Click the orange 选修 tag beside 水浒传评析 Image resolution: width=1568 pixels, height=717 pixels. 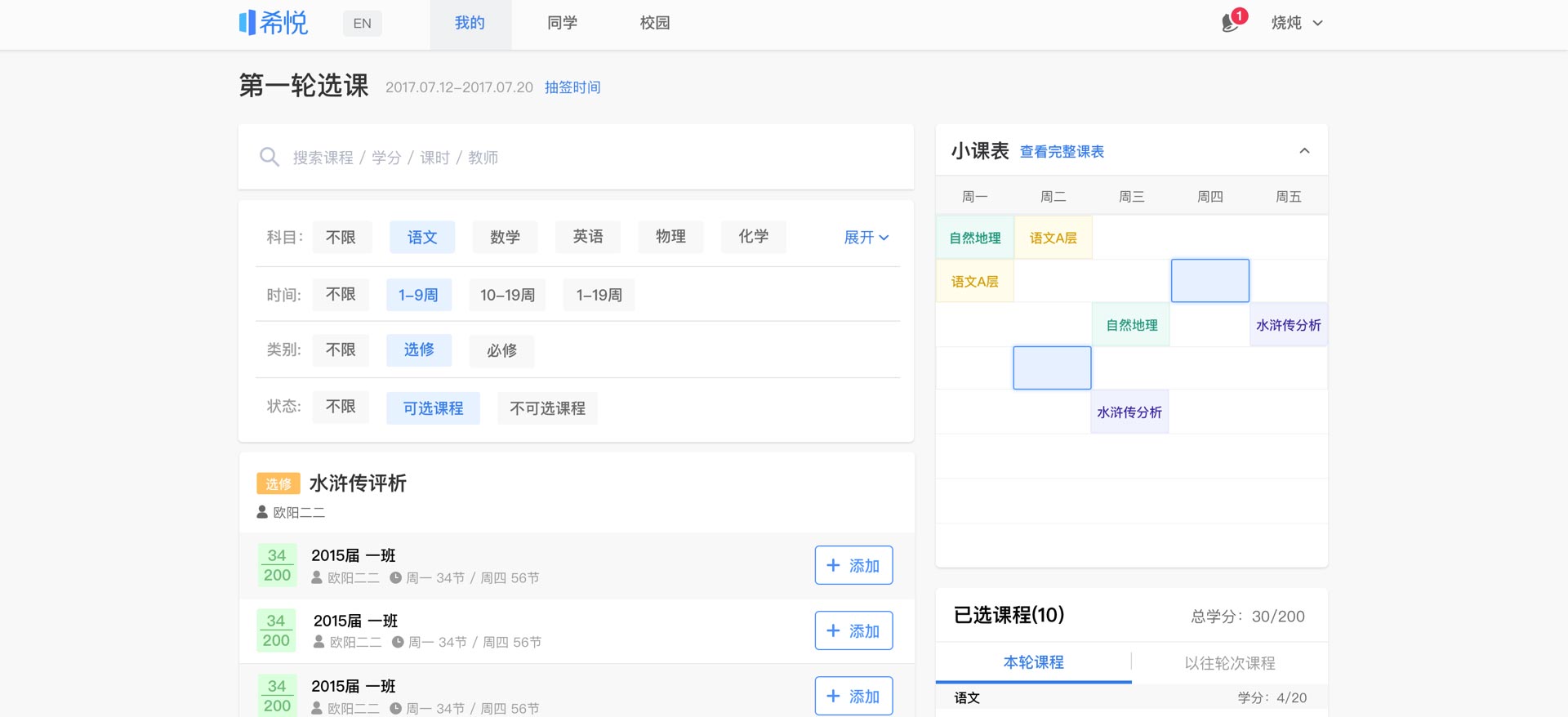[278, 483]
